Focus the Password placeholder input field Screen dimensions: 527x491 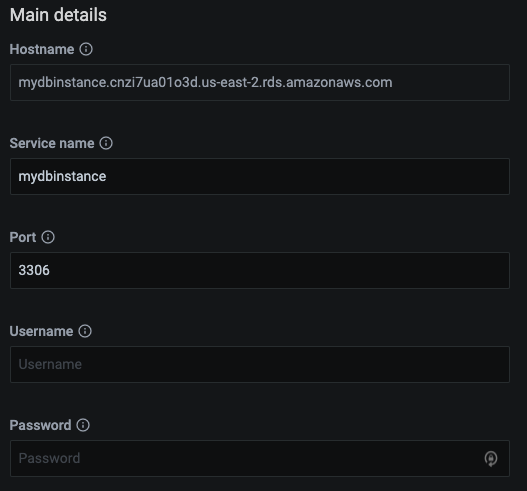[x=260, y=458]
